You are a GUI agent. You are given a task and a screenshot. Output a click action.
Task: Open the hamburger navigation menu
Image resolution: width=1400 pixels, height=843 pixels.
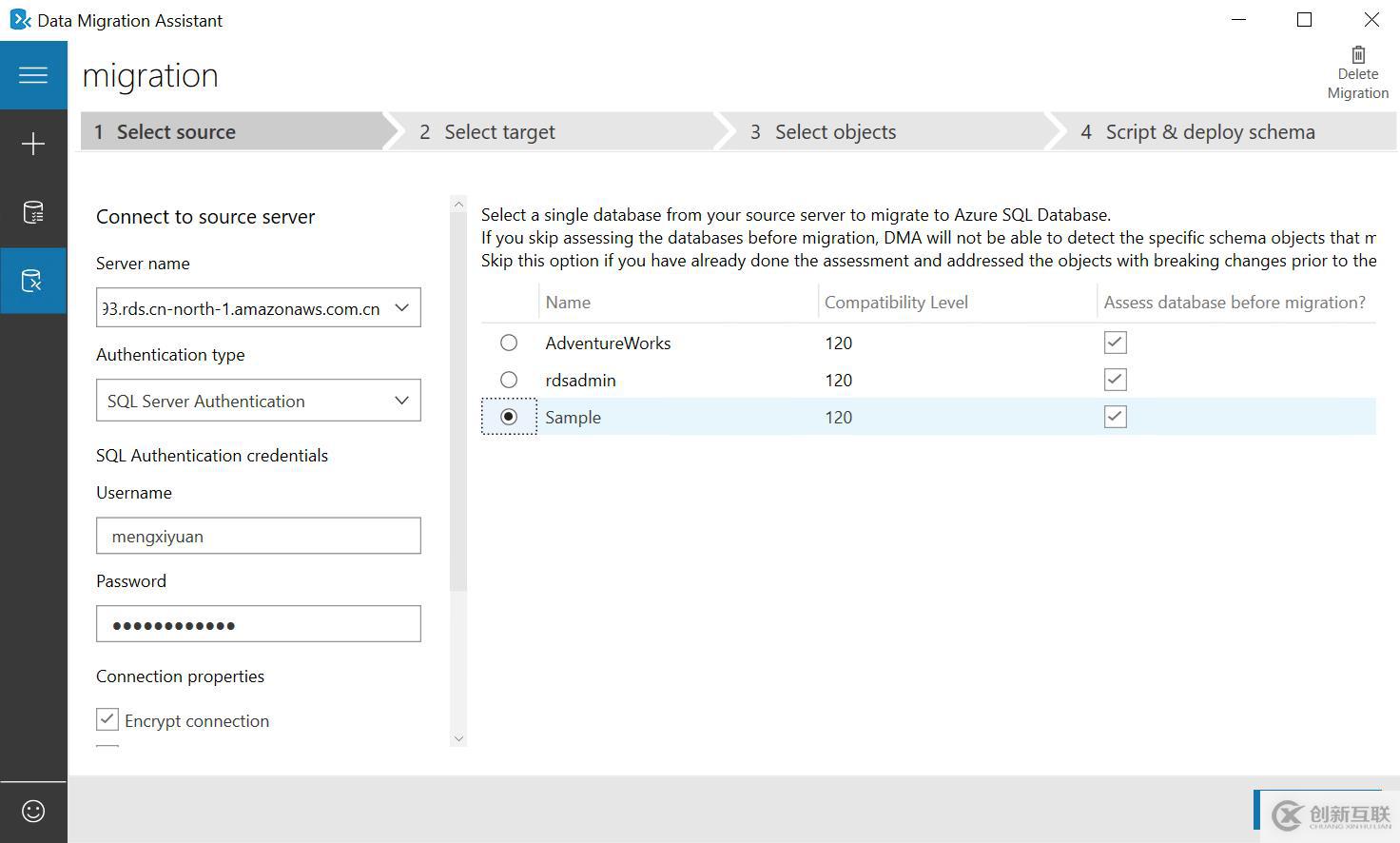[33, 75]
